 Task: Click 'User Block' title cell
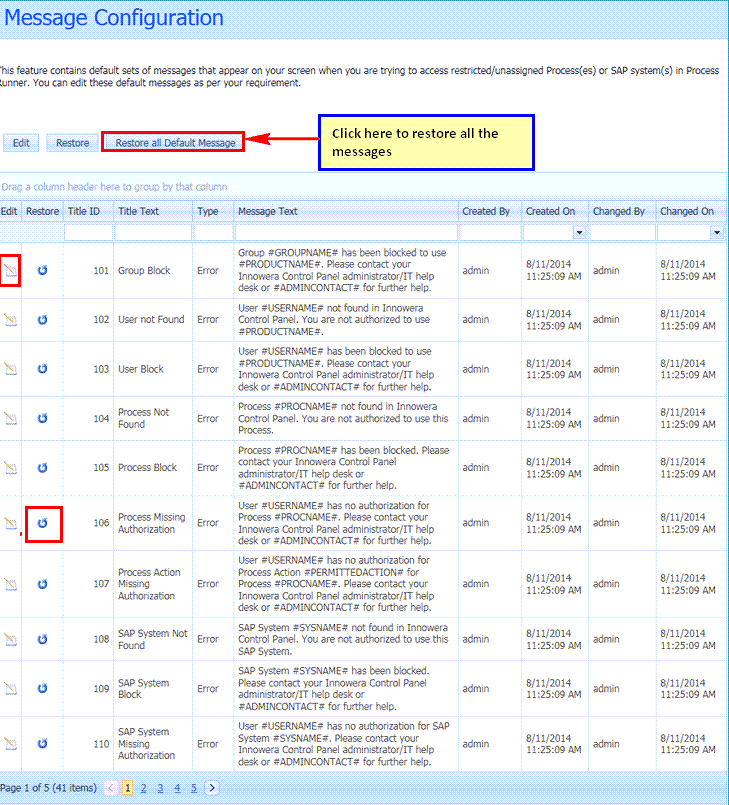(153, 369)
